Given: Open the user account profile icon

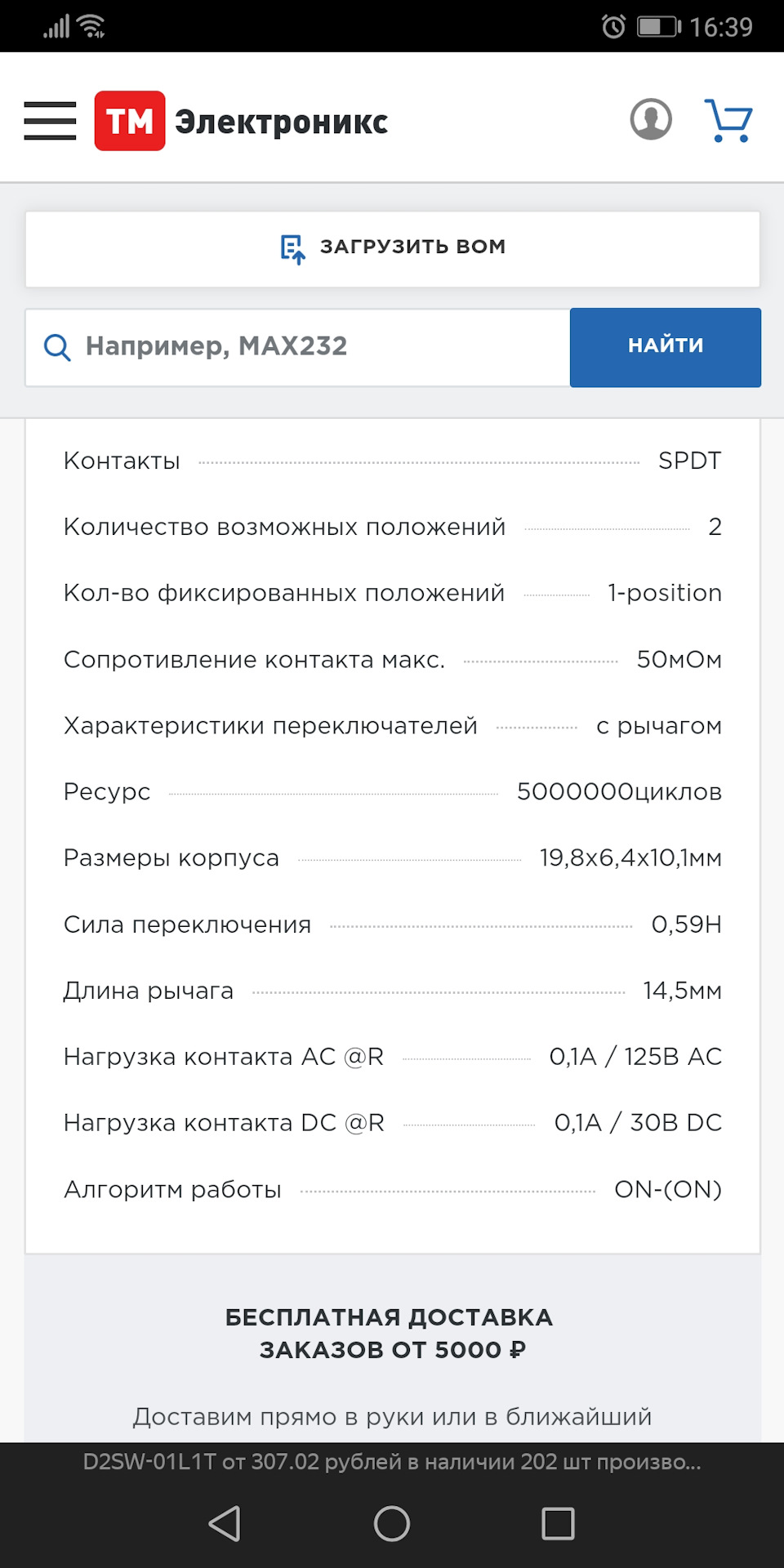Looking at the screenshot, I should click(651, 120).
